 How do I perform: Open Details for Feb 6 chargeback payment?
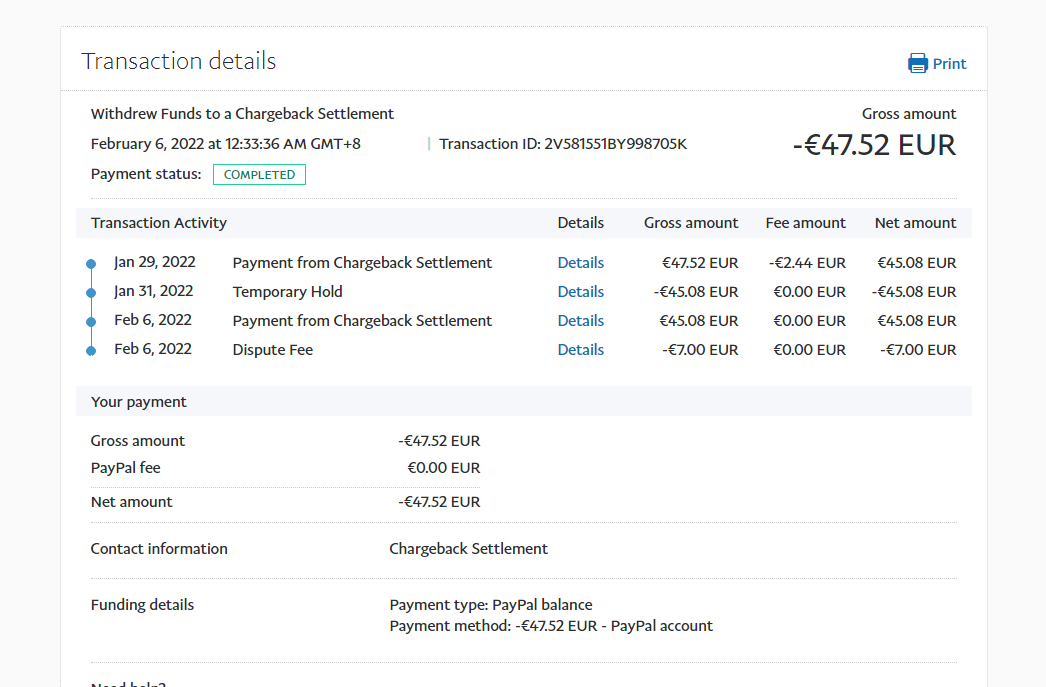tap(580, 321)
